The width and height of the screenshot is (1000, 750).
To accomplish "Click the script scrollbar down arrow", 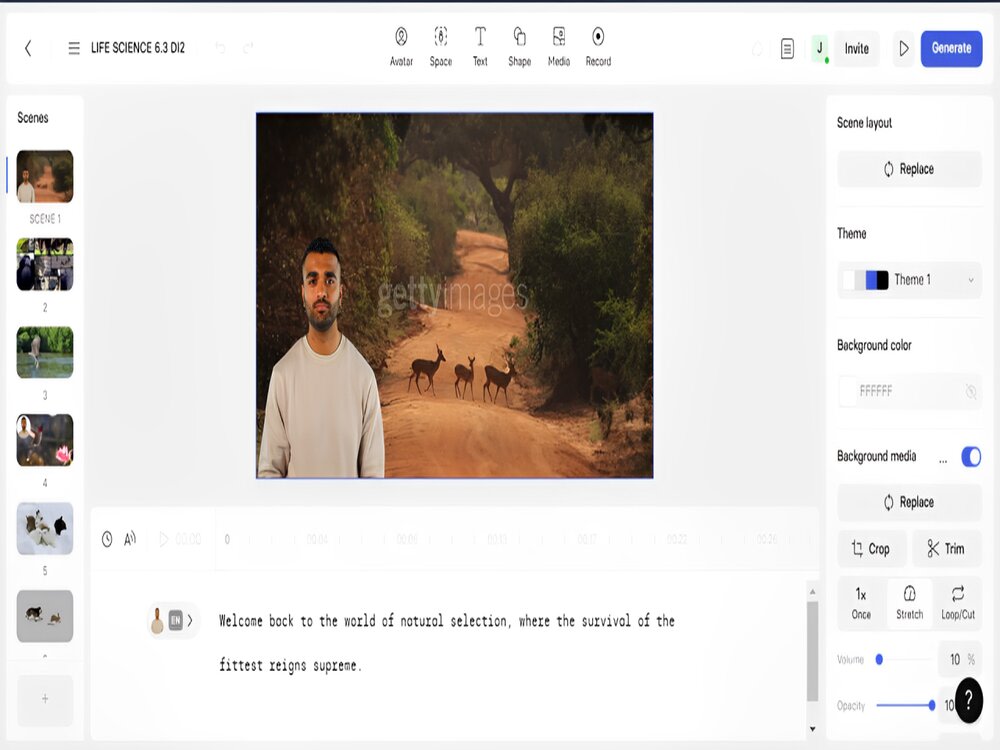I will tap(812, 729).
